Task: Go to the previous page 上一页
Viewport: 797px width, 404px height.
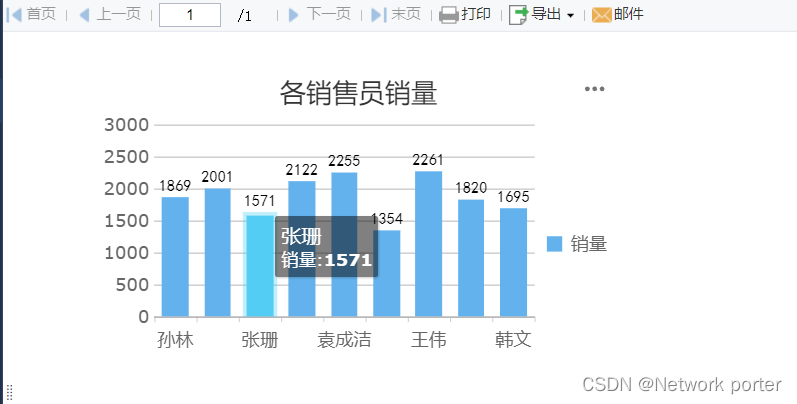Action: pos(110,14)
